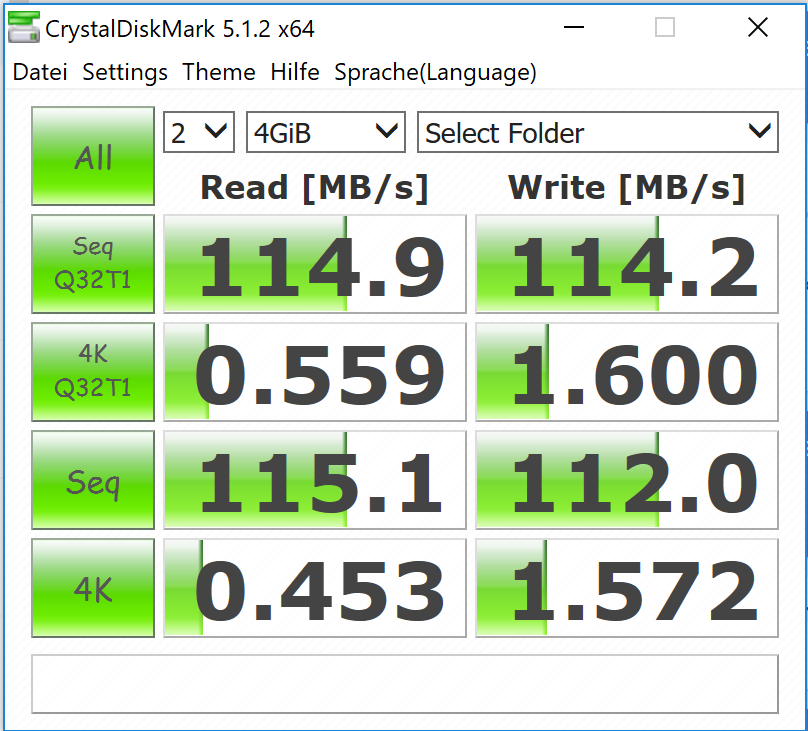808x731 pixels.
Task: Open the Datei menu
Action: pyautogui.click(x=40, y=72)
